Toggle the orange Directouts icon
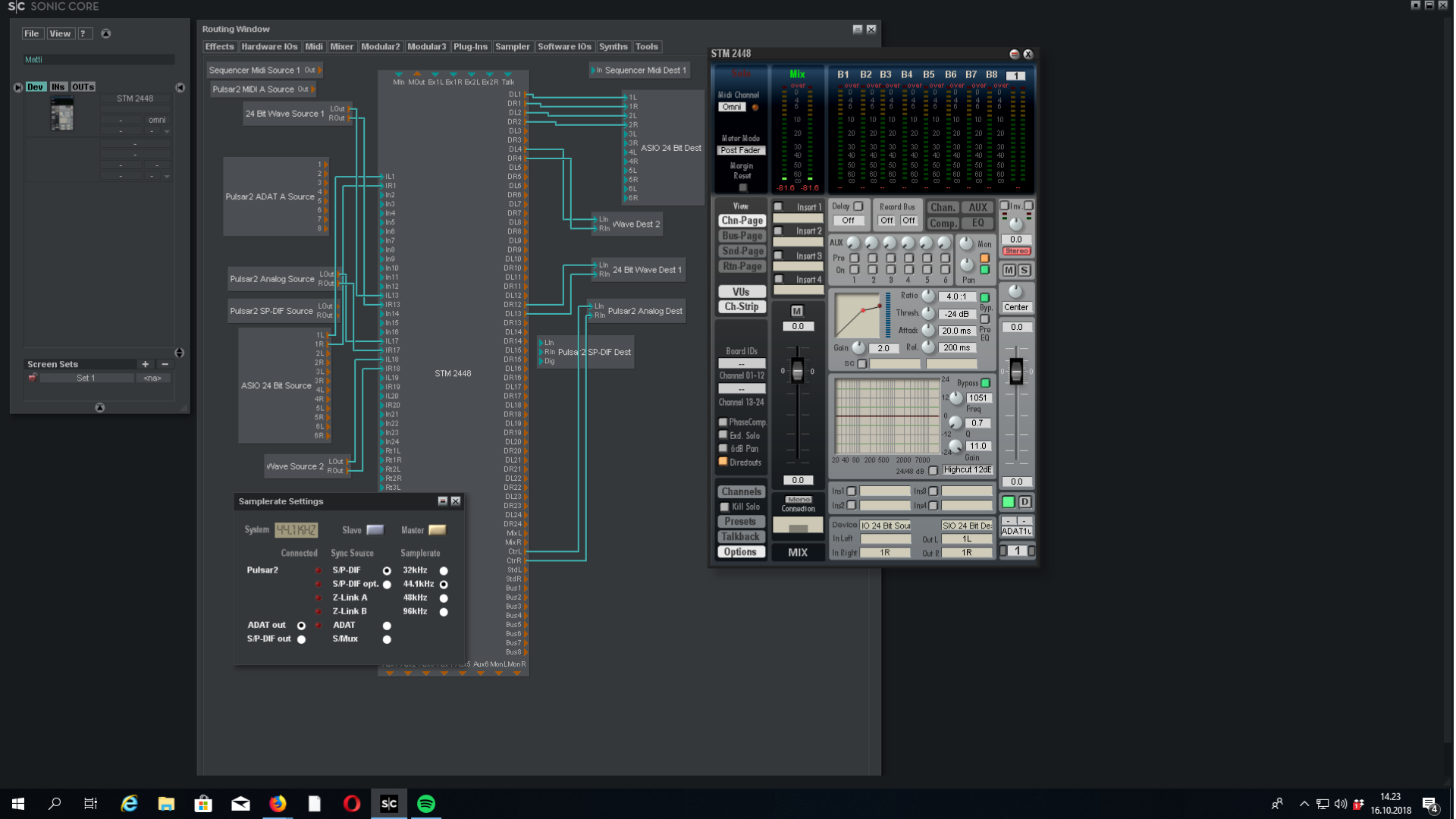Image resolution: width=1456 pixels, height=819 pixels. coord(724,461)
